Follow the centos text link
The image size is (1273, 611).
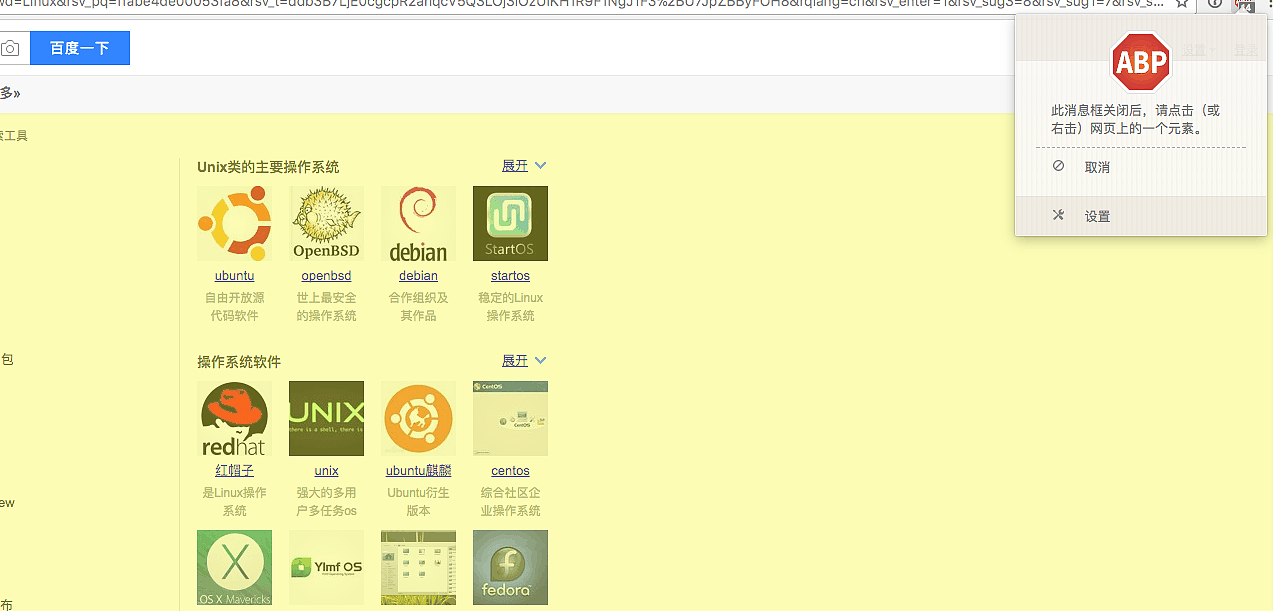pyautogui.click(x=510, y=471)
